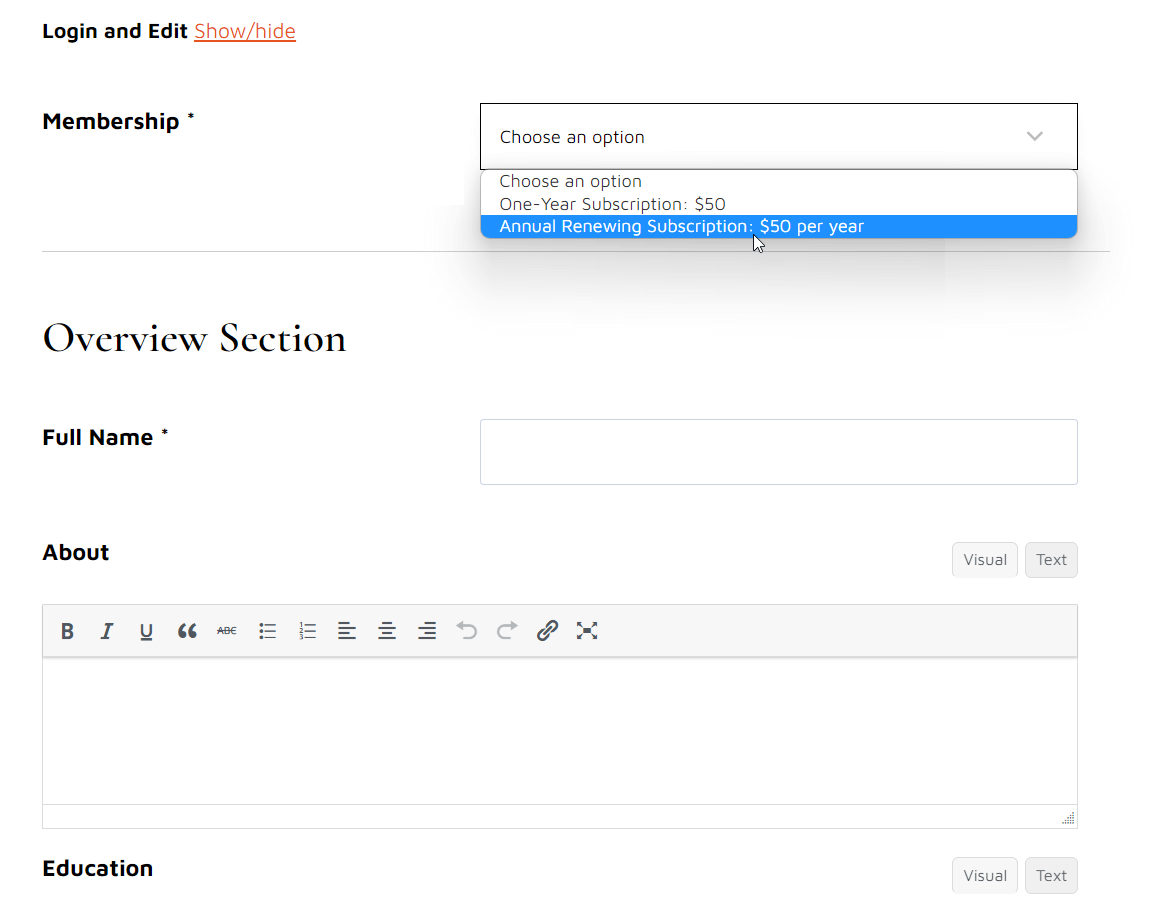Choose Annual Renewing Subscription option
Image resolution: width=1150 pixels, height=900 pixels.
point(681,227)
